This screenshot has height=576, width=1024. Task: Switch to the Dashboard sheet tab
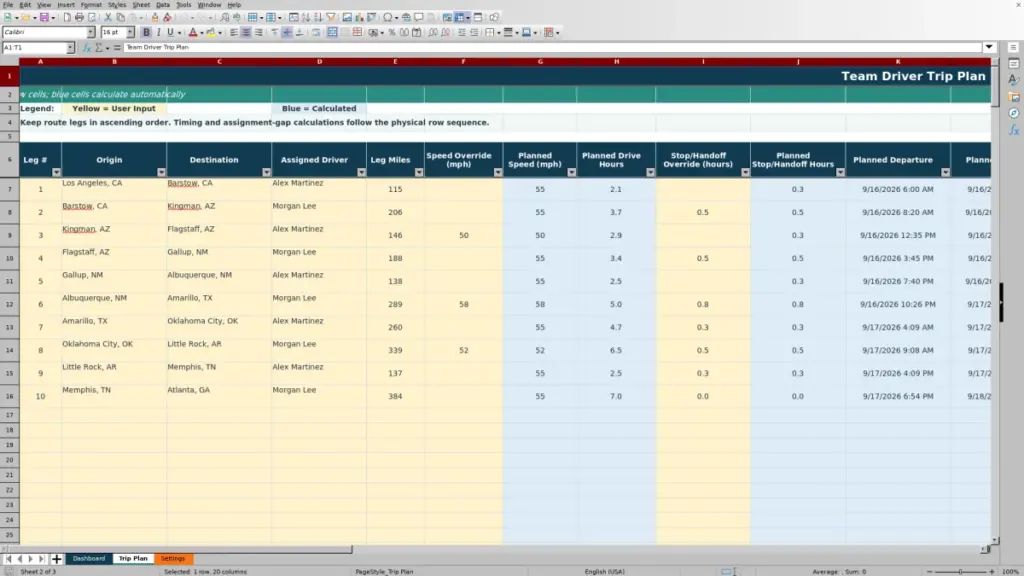89,559
